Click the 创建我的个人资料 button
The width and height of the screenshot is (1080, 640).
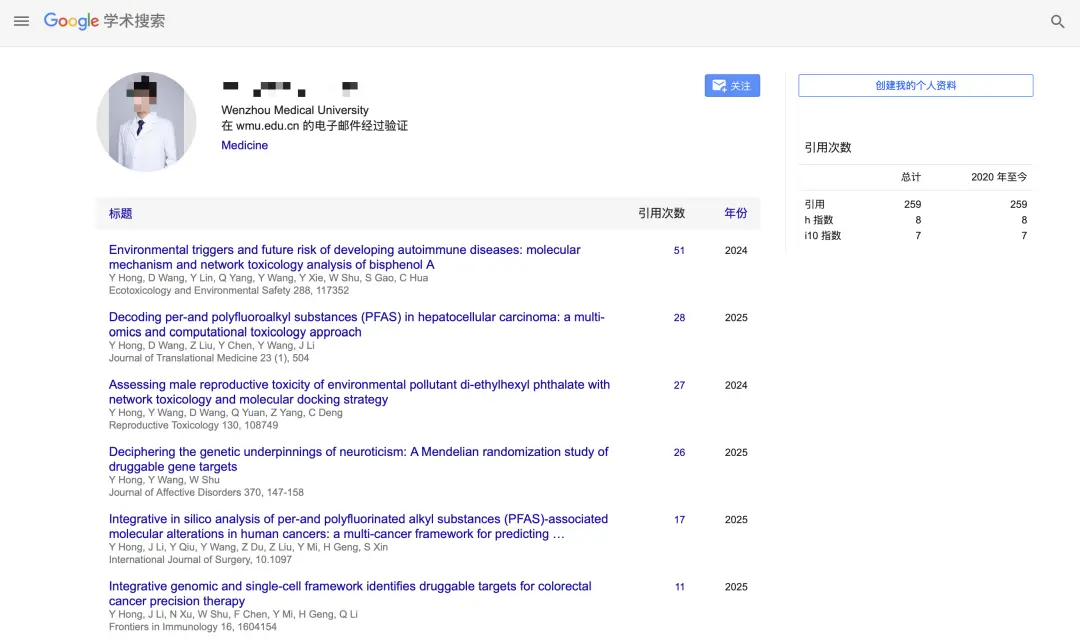tap(915, 85)
